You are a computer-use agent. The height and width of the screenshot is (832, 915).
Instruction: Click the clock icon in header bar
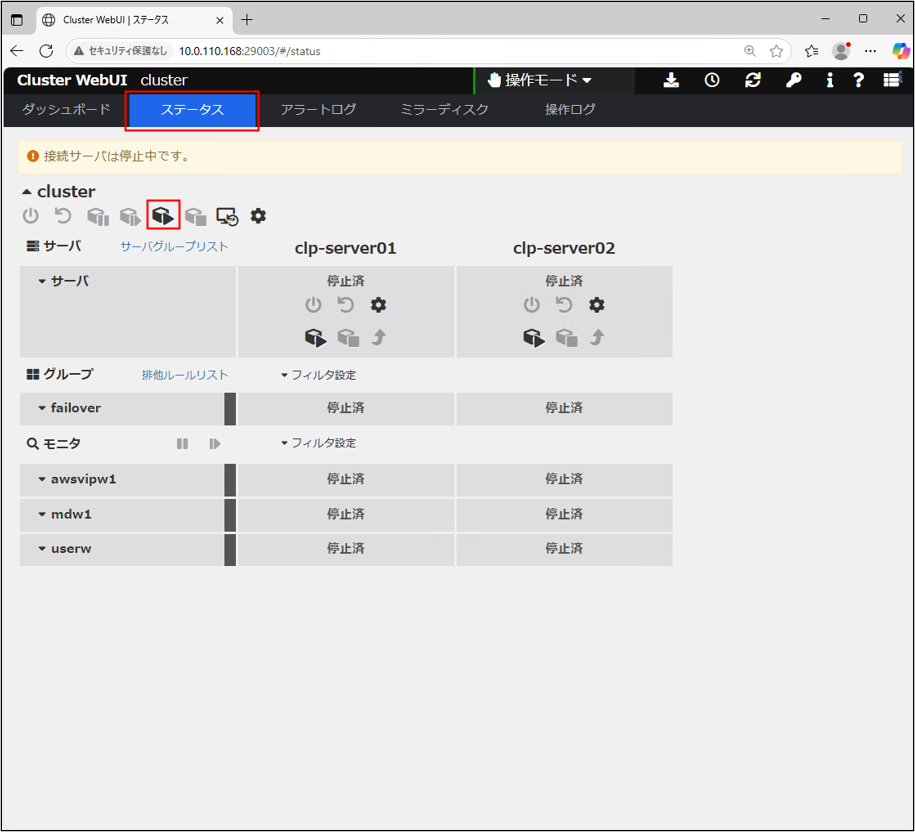click(712, 81)
